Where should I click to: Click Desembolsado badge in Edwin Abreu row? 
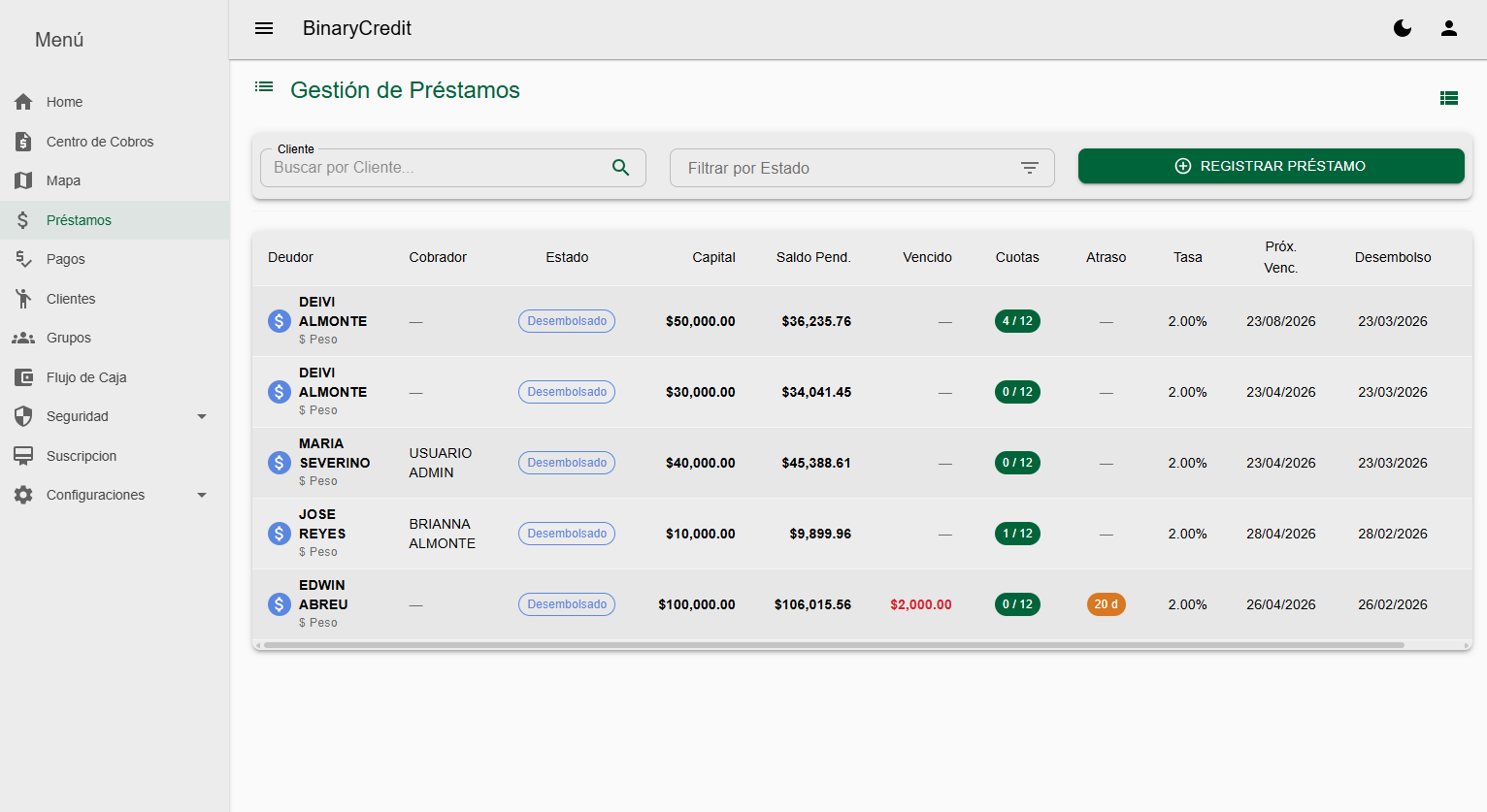point(567,604)
